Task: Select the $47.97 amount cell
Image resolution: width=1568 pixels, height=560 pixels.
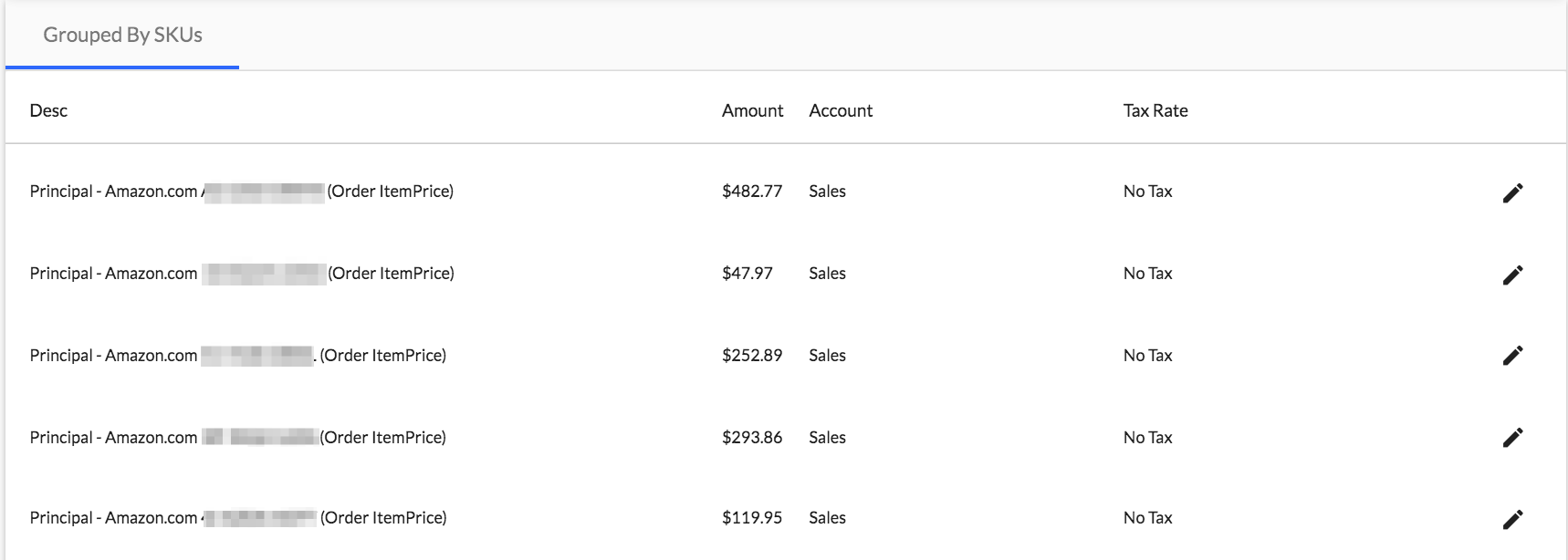Action: pyautogui.click(x=747, y=274)
